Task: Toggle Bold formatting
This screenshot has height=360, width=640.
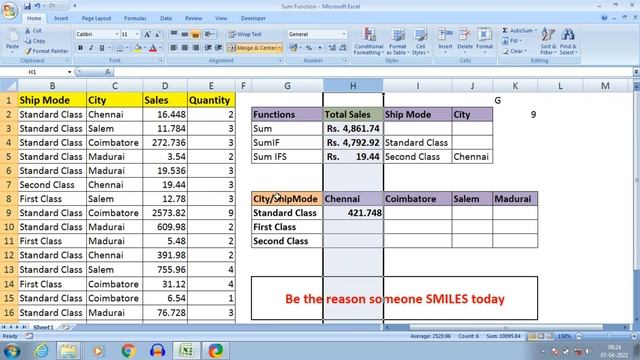Action: coord(80,48)
